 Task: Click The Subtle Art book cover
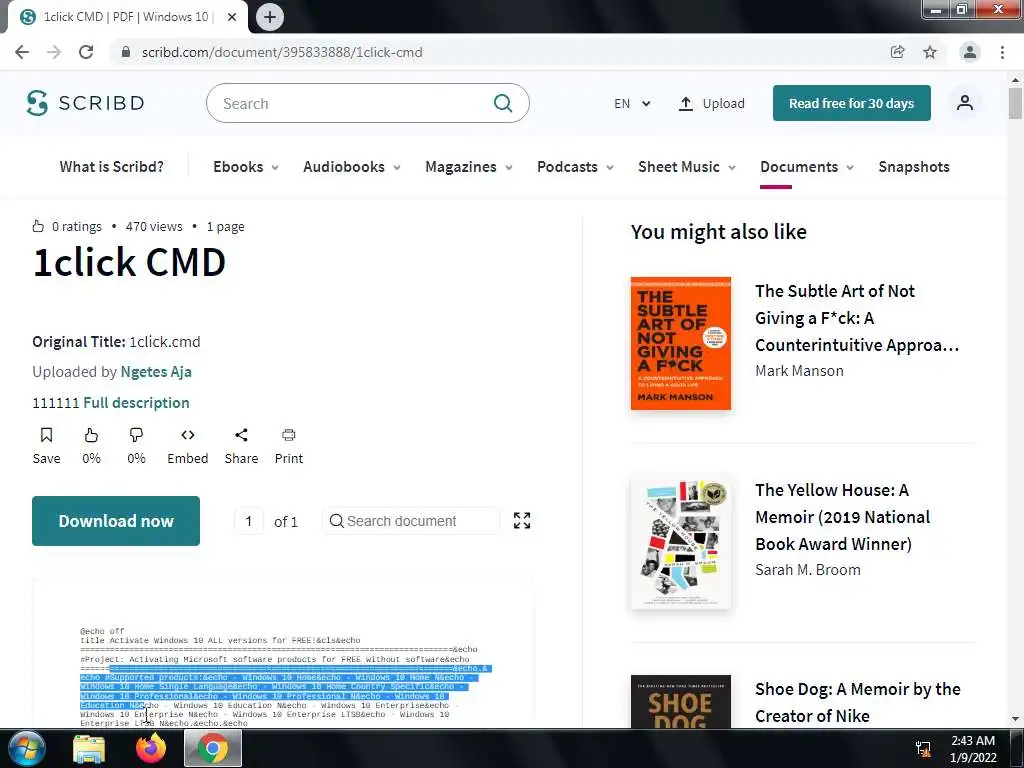tap(680, 344)
